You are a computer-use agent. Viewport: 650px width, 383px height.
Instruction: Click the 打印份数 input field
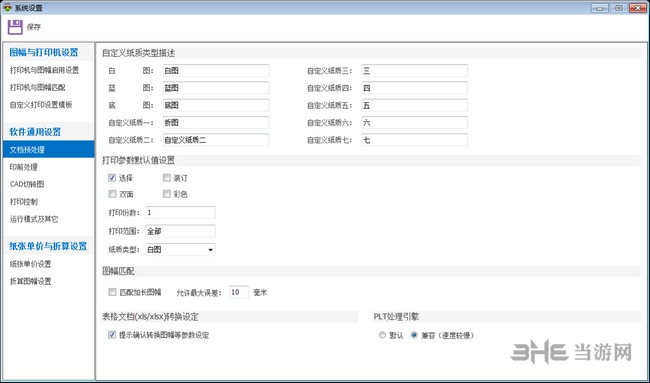[180, 213]
